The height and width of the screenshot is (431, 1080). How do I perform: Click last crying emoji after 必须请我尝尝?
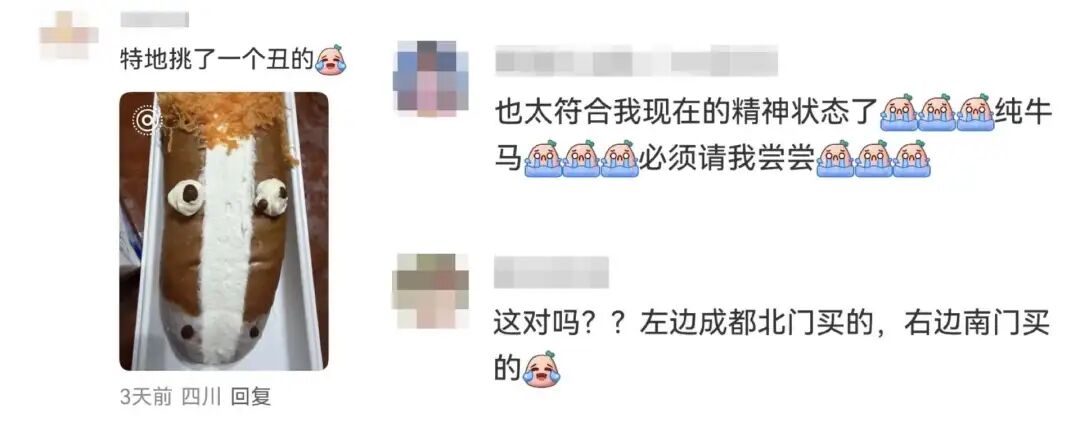point(912,158)
